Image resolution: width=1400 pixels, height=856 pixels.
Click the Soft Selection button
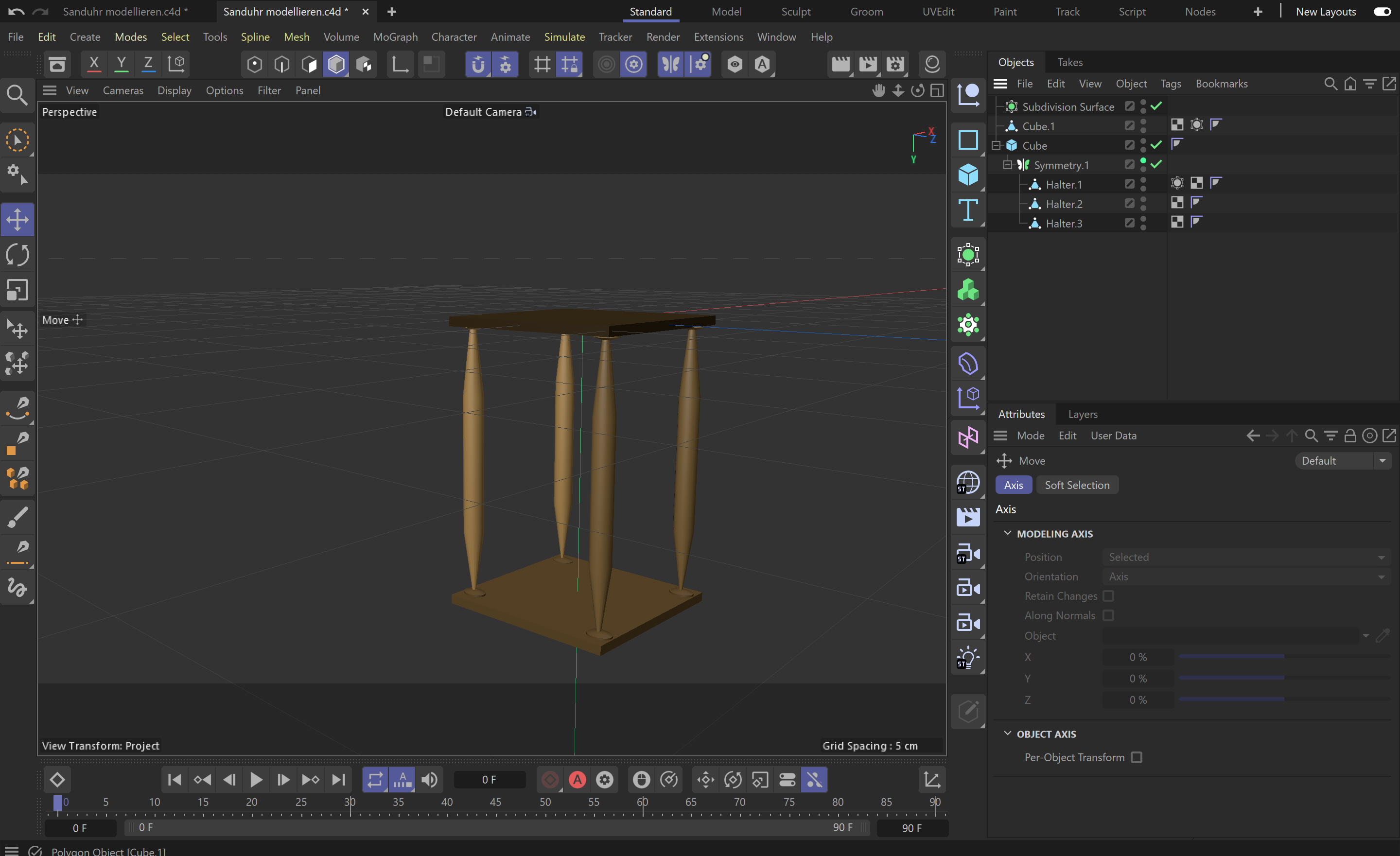(x=1077, y=485)
